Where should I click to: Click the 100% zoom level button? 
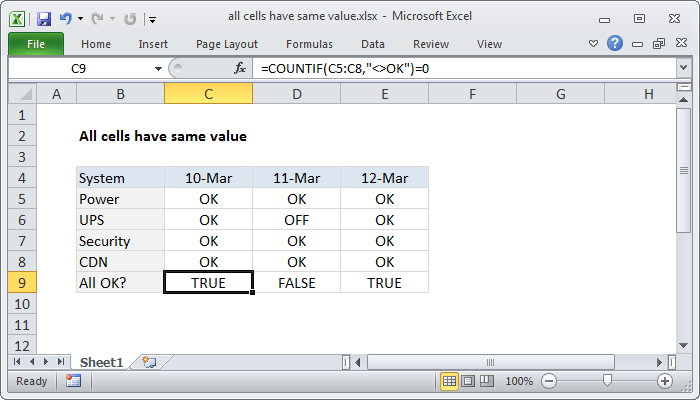518,381
